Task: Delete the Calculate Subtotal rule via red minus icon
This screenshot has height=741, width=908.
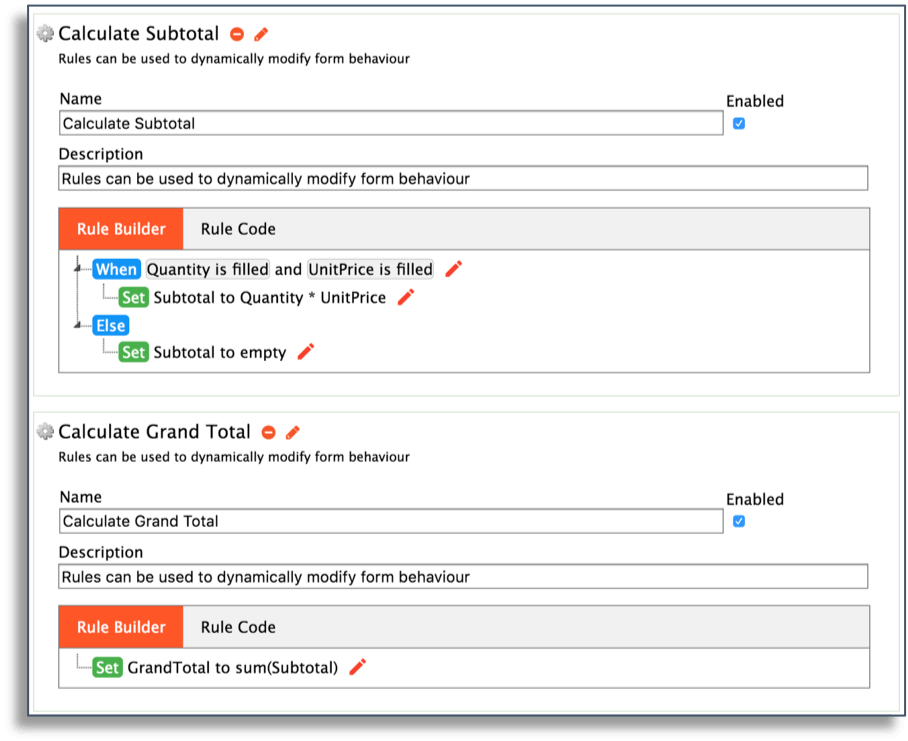Action: [x=237, y=33]
